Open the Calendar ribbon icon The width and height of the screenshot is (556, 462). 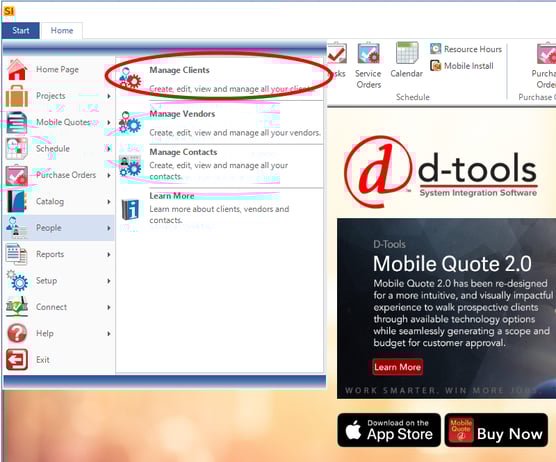click(407, 53)
